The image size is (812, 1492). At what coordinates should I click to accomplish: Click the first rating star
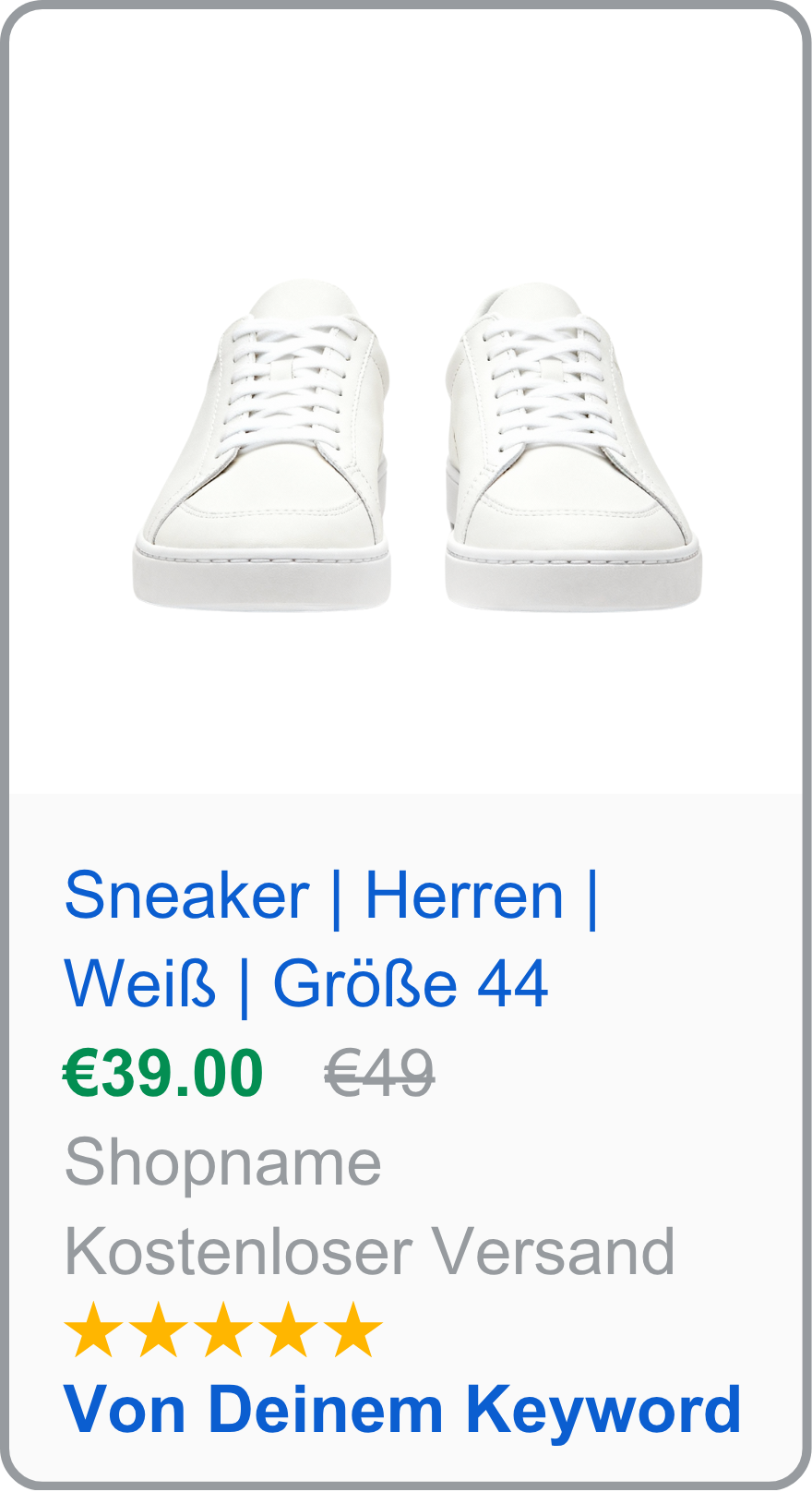tap(93, 1330)
